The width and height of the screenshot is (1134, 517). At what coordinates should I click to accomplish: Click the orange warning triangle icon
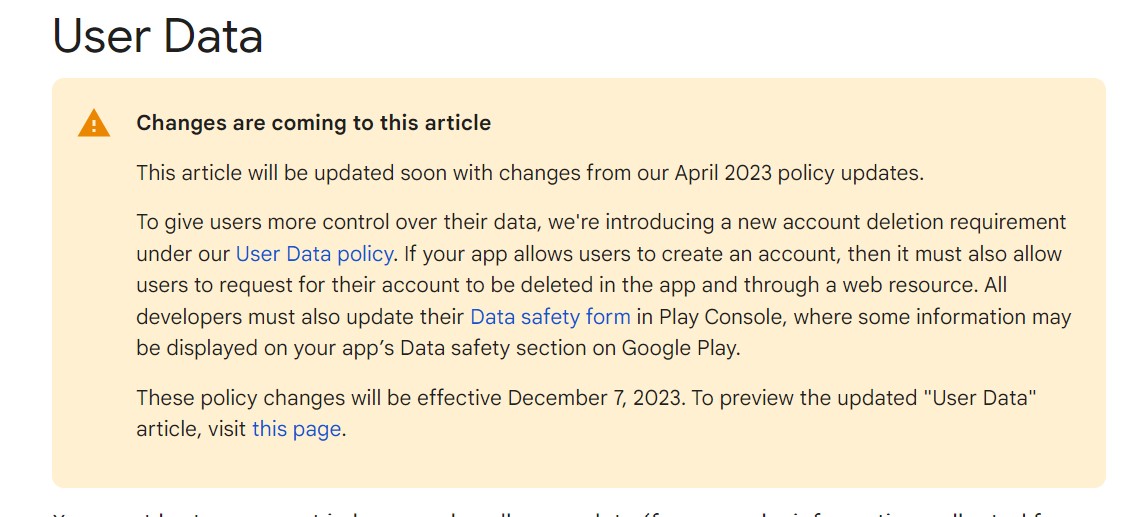(x=94, y=123)
